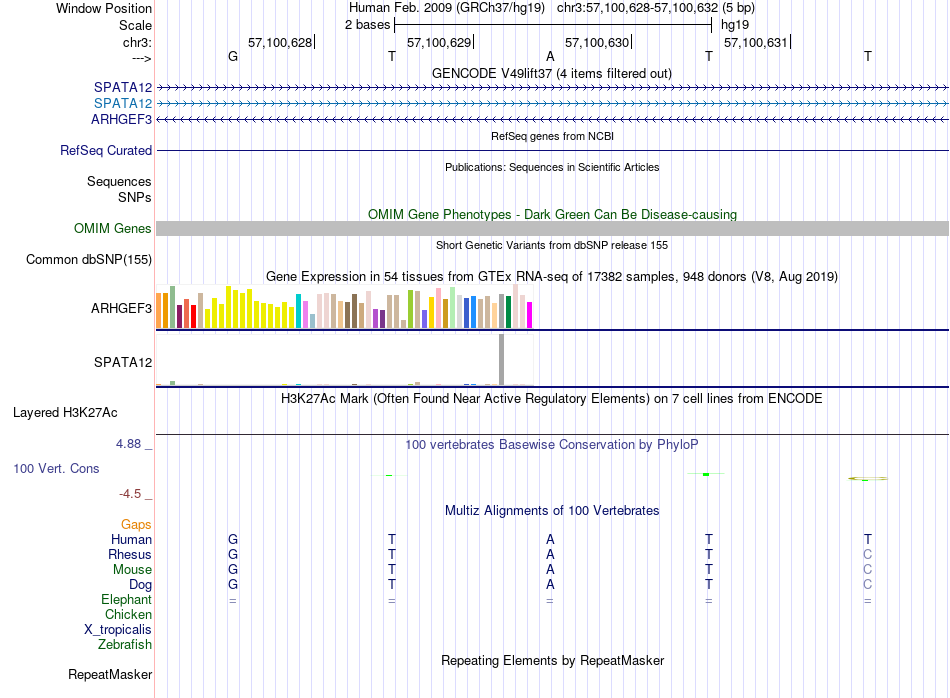Click the 57,100,628 coordinate in ruler
Viewport: 950px width, 698px height.
click(x=280, y=42)
